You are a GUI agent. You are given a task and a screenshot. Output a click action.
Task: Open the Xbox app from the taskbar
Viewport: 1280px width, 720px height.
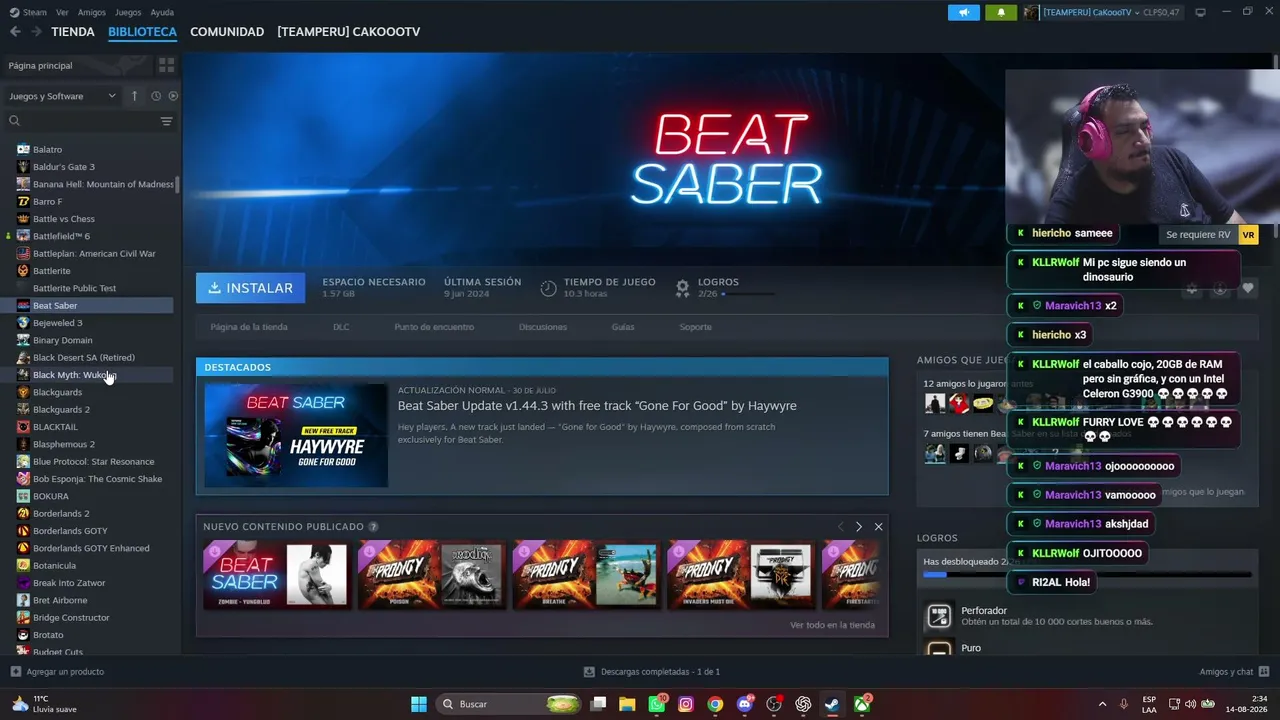[861, 704]
